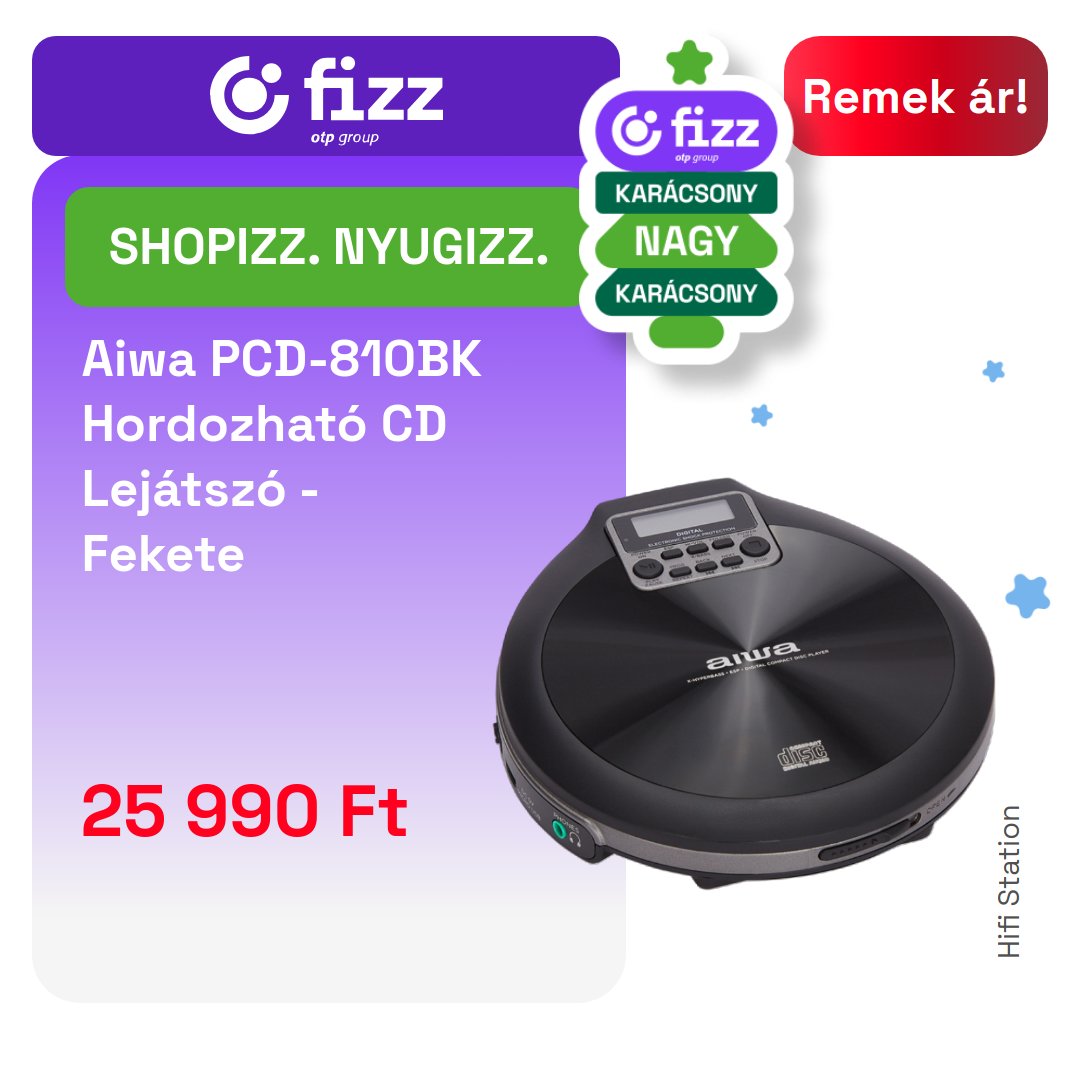The image size is (1080, 1080).
Task: Click the fizz otp group logo banner
Action: click(x=326, y=96)
